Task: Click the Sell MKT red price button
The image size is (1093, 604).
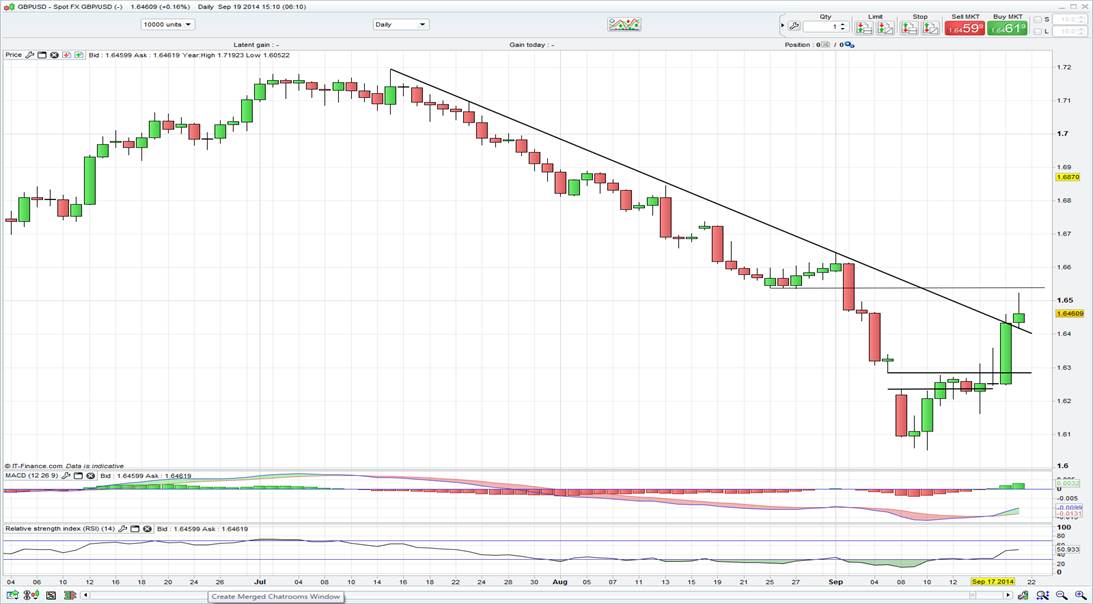Action: (x=965, y=29)
